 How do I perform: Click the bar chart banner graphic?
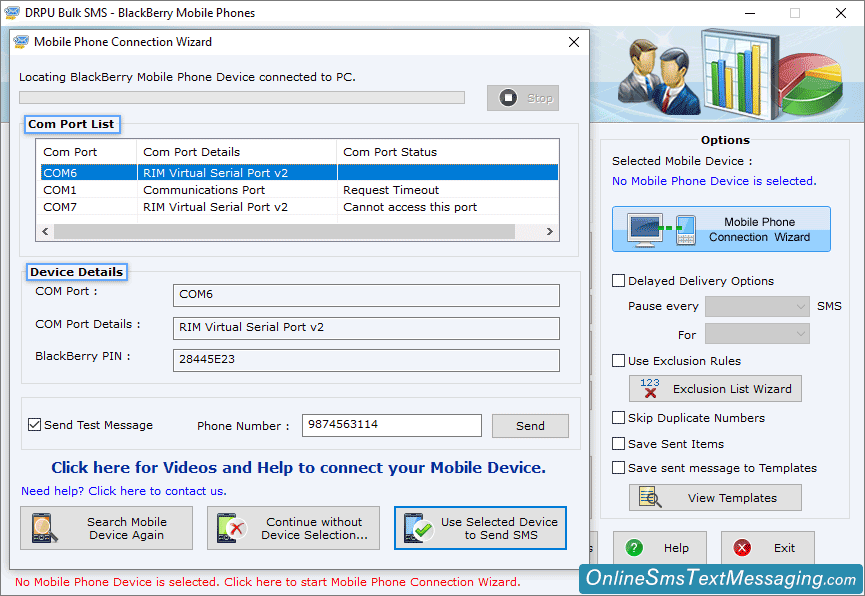point(739,73)
